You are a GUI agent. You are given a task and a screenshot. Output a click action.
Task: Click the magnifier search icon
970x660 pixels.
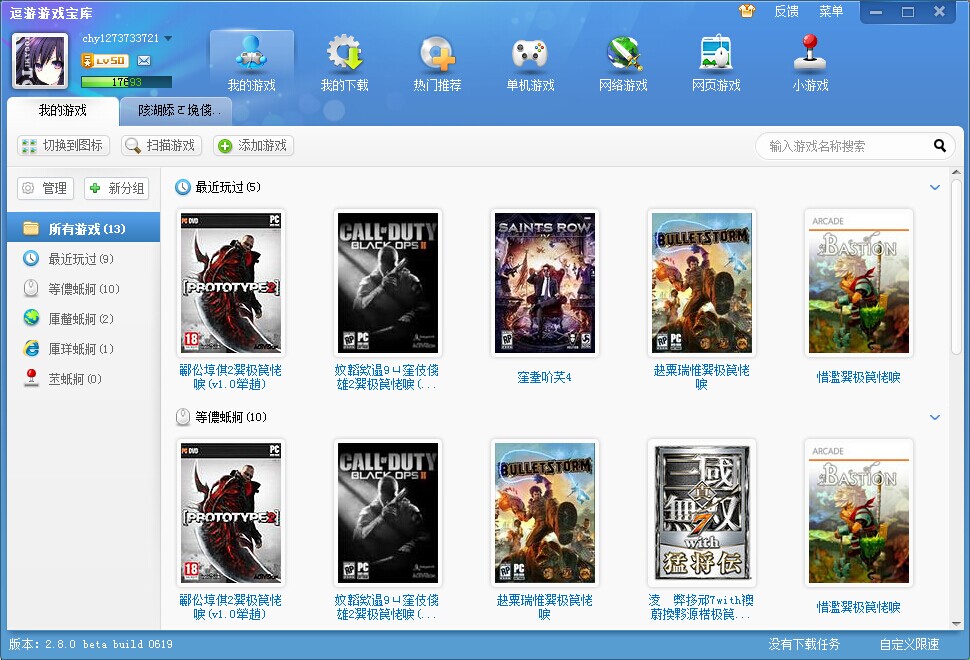pos(939,146)
